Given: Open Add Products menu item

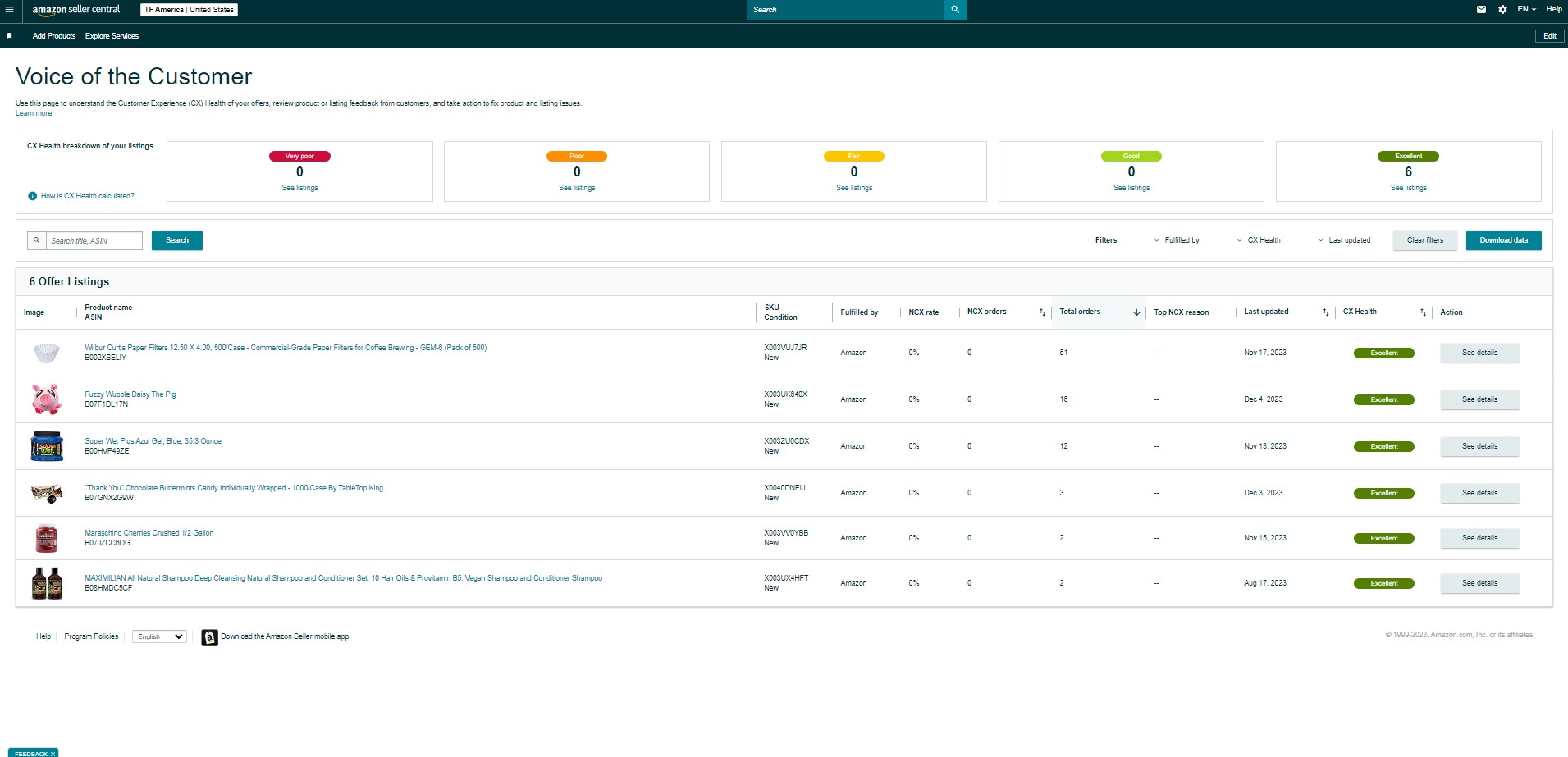Looking at the screenshot, I should coord(54,36).
